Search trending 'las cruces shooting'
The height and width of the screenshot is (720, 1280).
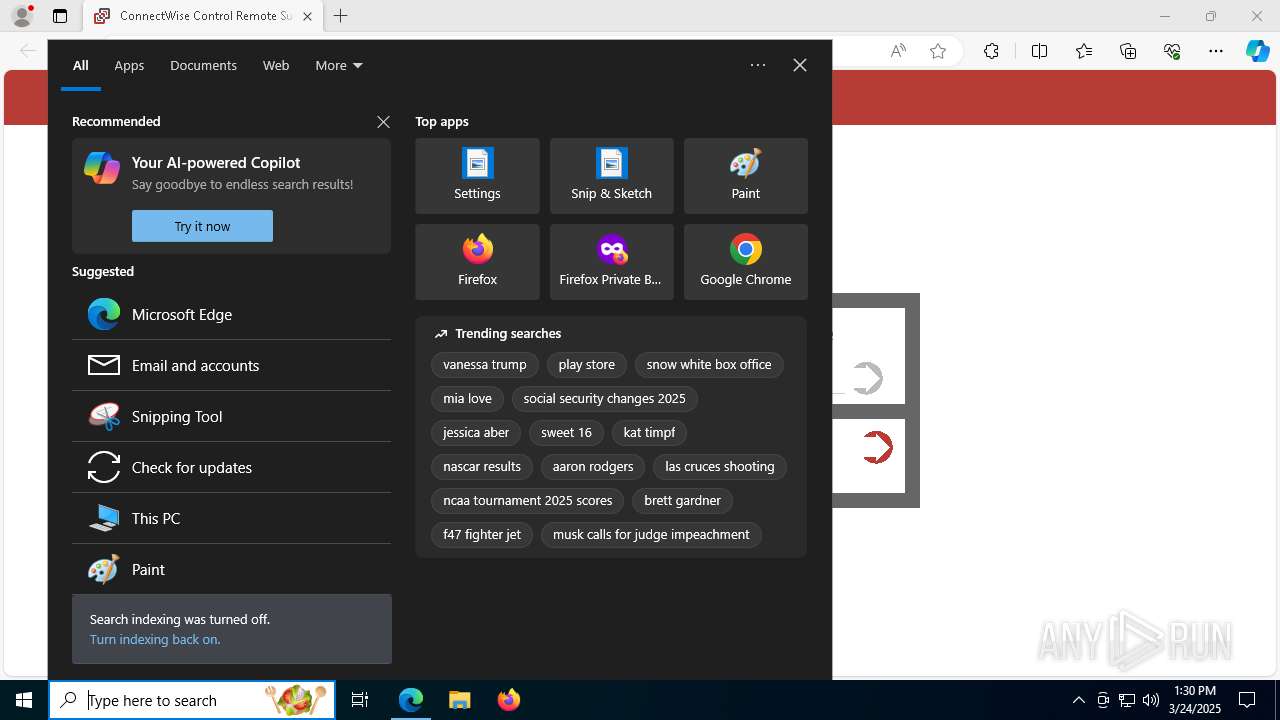click(720, 467)
